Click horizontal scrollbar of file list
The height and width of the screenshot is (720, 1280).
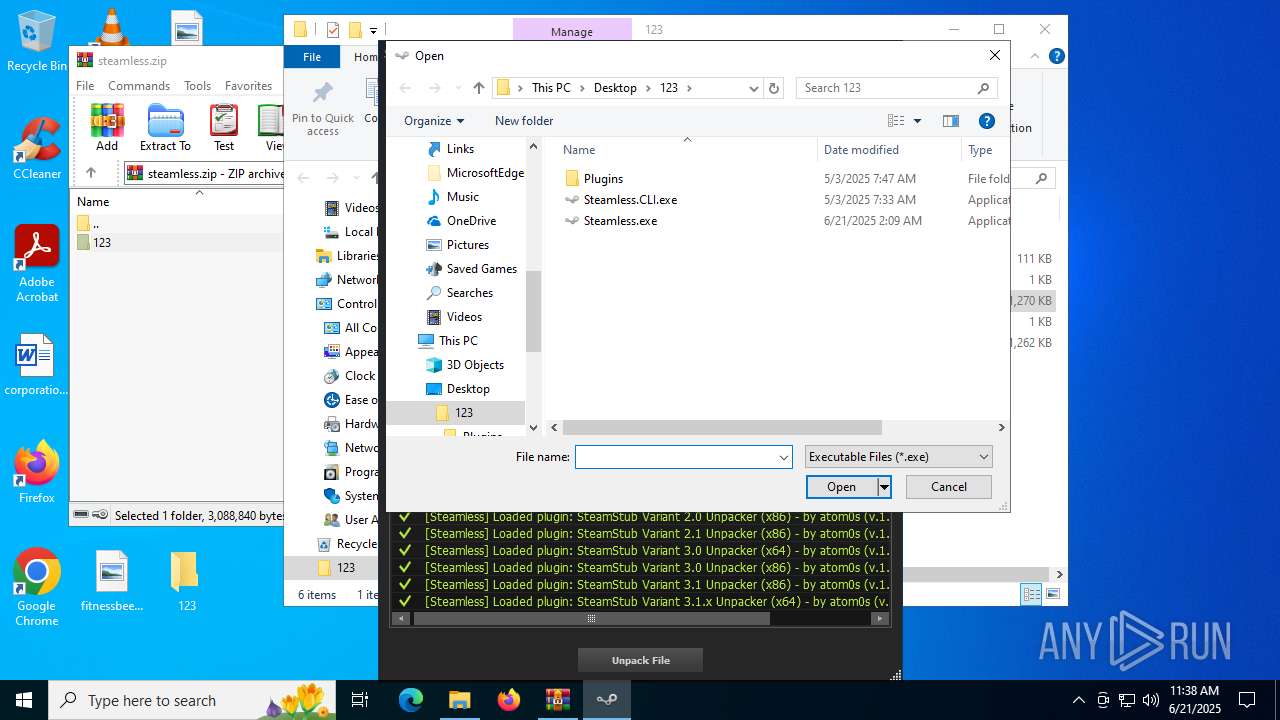722,427
